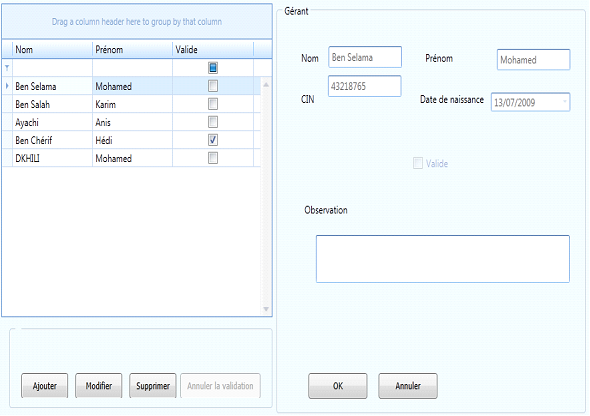Check the Valide box for DKHILI

[213, 158]
